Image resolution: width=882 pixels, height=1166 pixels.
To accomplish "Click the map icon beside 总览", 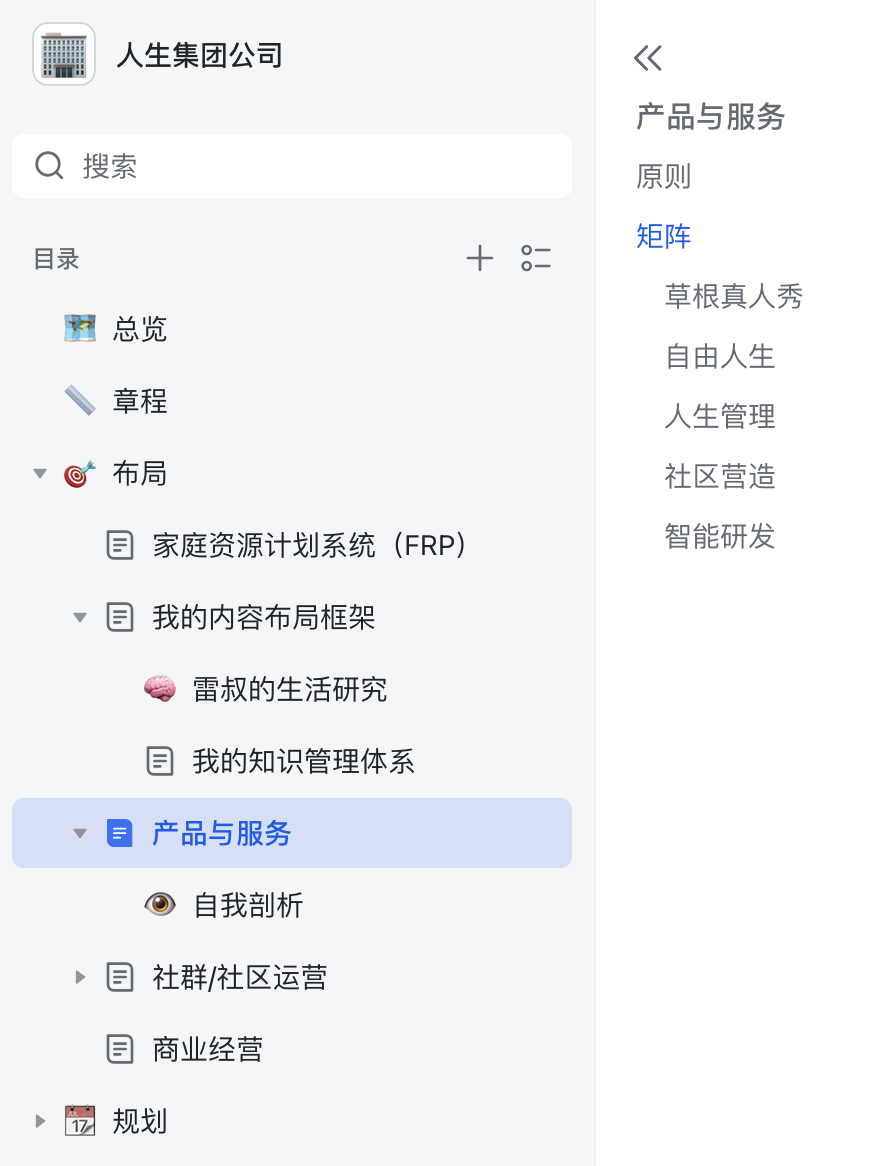I will tap(80, 329).
